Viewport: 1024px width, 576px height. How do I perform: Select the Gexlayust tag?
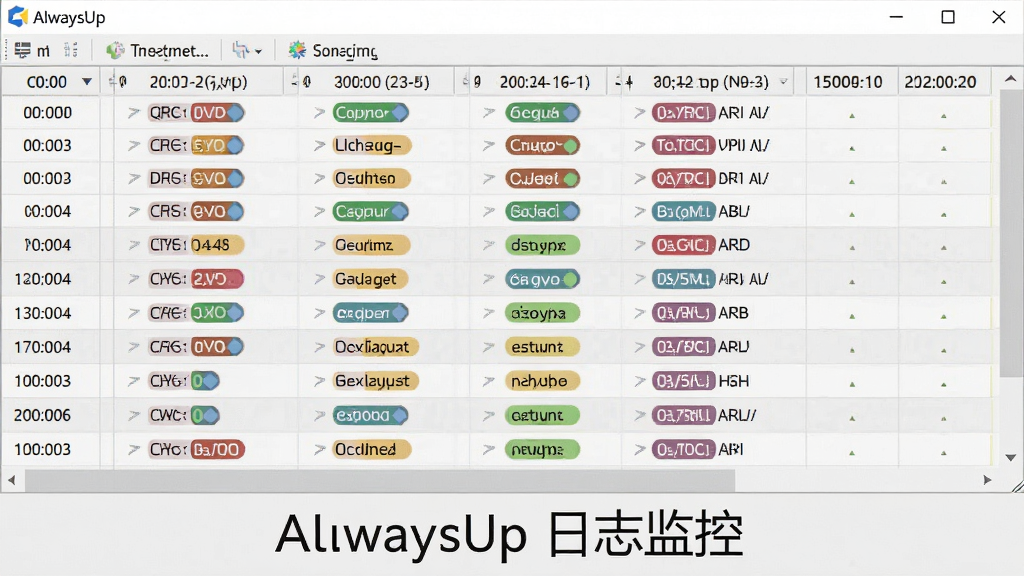[375, 381]
